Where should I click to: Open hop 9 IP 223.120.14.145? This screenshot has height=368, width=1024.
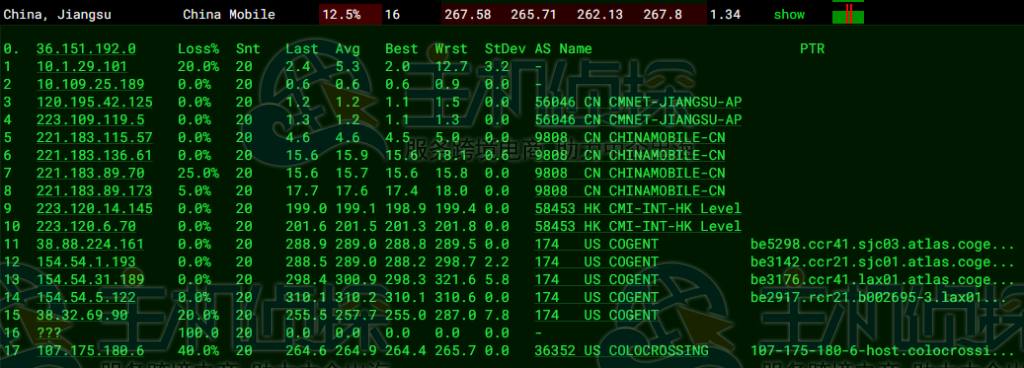pyautogui.click(x=95, y=209)
